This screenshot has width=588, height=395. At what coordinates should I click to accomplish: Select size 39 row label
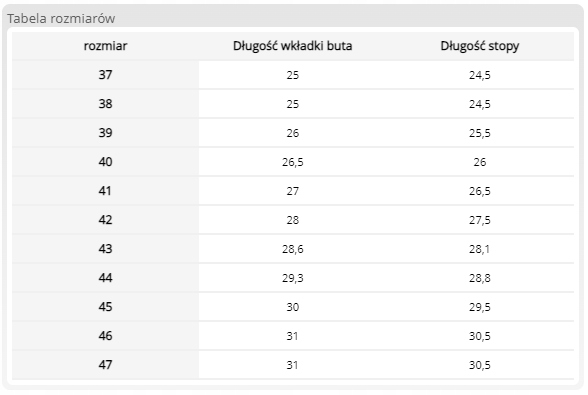(105, 133)
